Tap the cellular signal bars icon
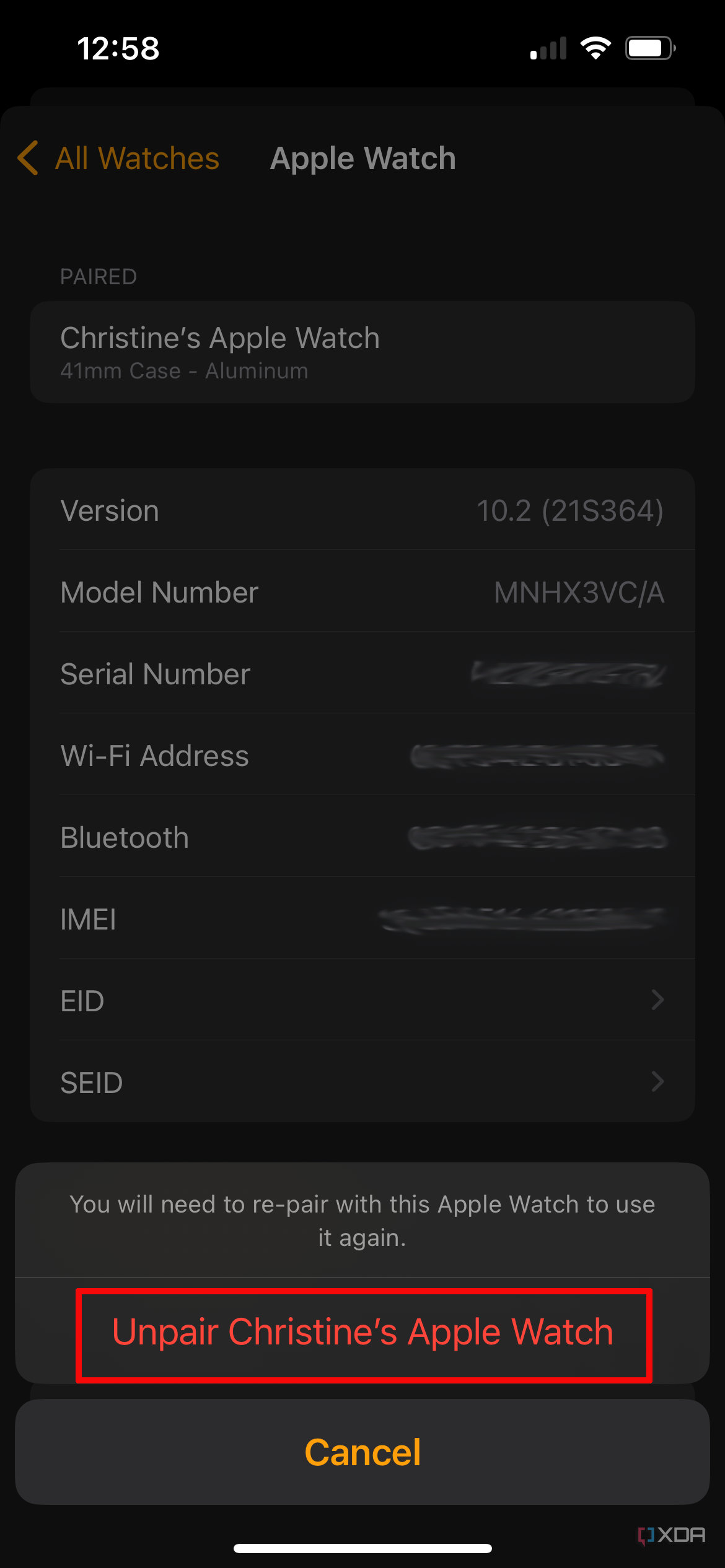 coord(548,46)
